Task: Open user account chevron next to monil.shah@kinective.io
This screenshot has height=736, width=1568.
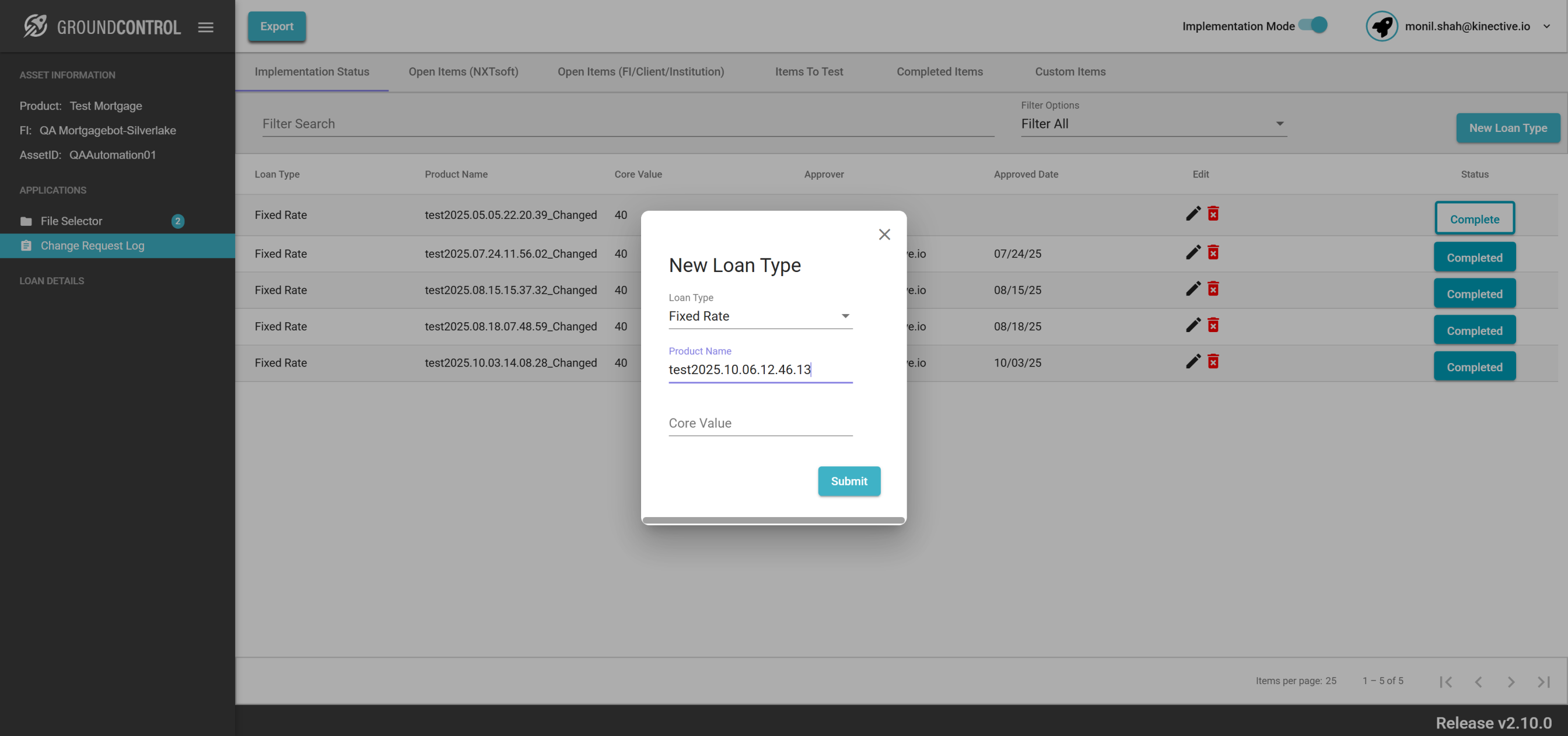Action: (x=1546, y=26)
